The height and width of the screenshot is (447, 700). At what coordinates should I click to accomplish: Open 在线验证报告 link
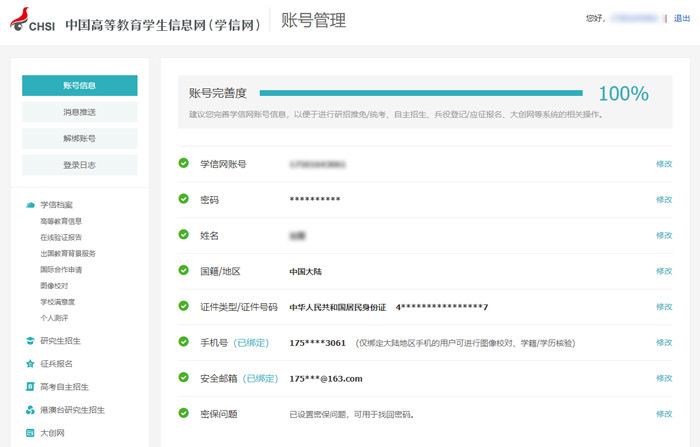pos(61,237)
